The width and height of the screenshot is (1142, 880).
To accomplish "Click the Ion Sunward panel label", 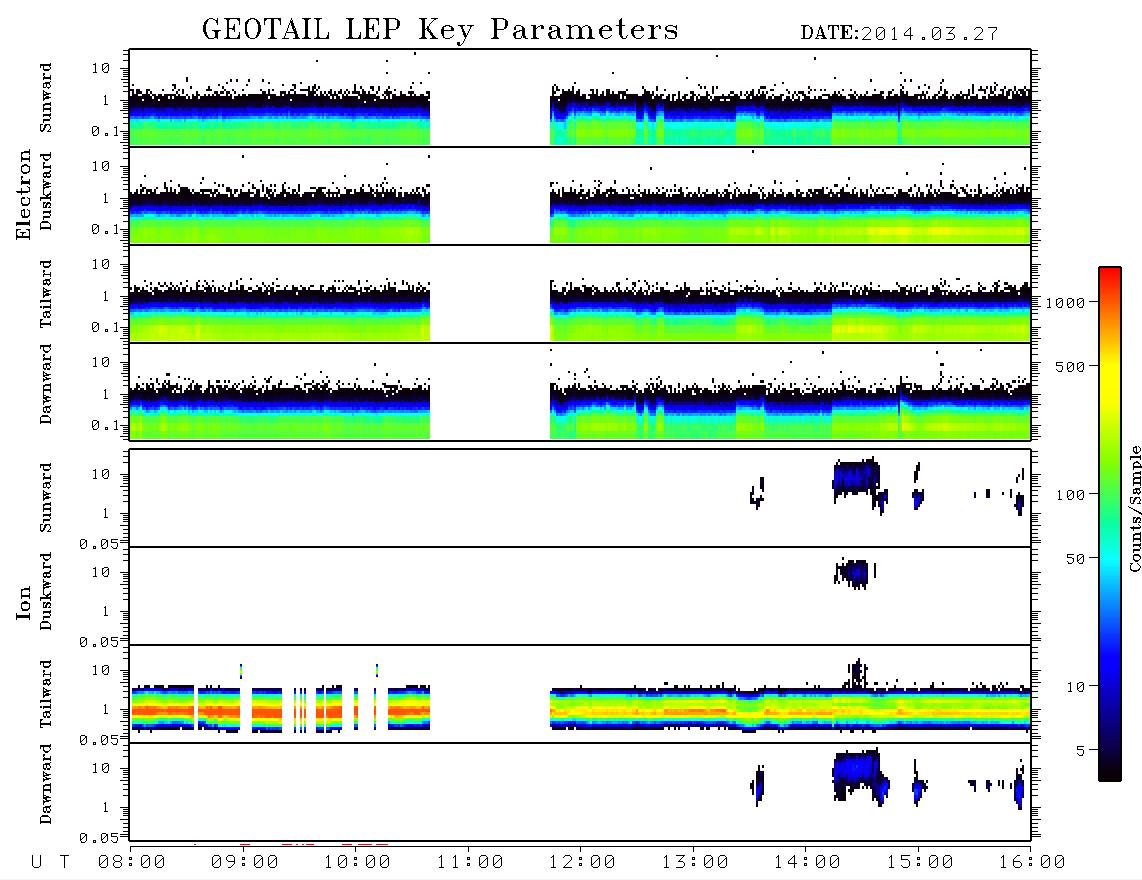I will [x=46, y=498].
